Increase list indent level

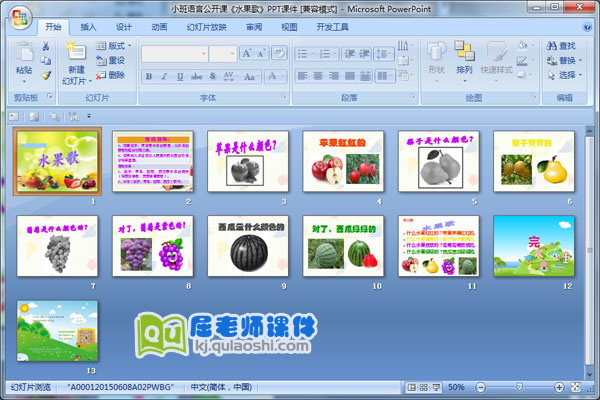point(364,54)
